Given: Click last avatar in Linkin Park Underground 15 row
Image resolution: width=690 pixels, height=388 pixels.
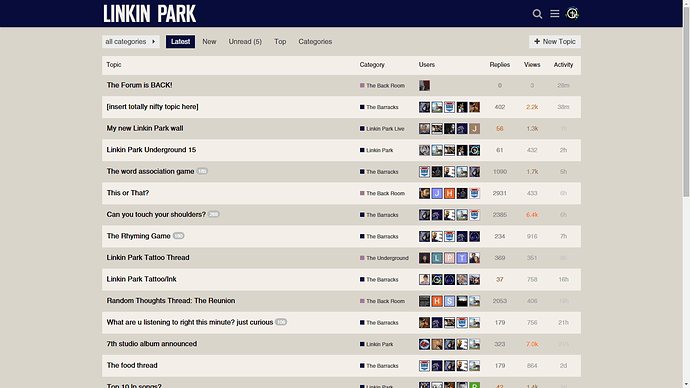Looking at the screenshot, I should 474,150.
